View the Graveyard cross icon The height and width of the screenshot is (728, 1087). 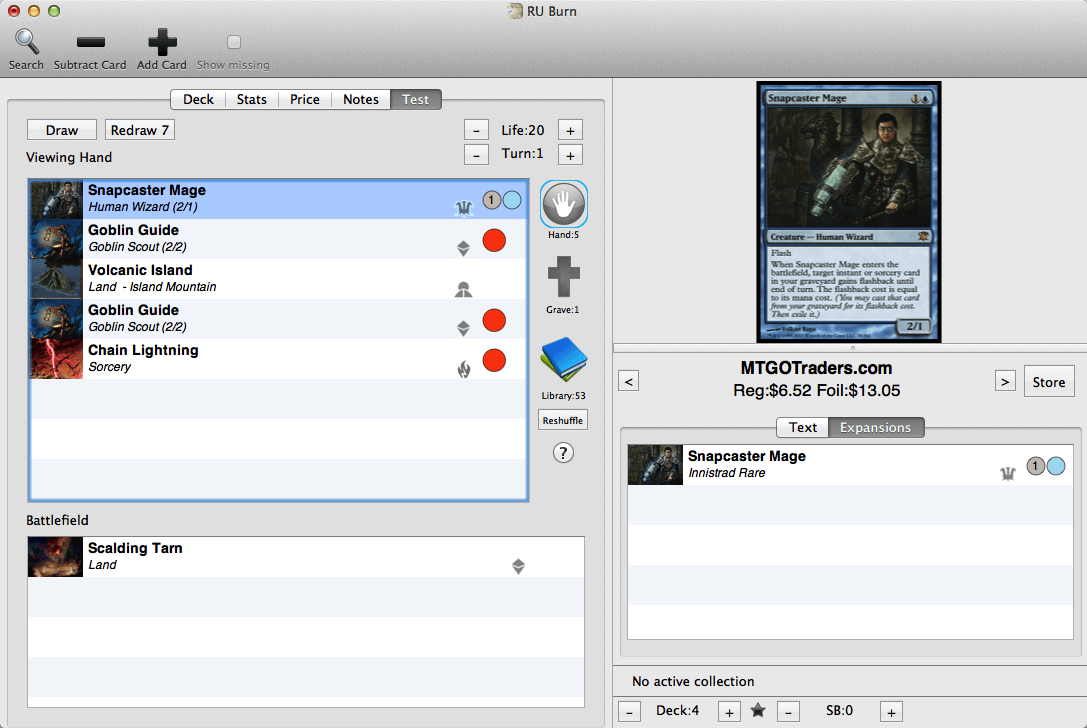tap(564, 276)
